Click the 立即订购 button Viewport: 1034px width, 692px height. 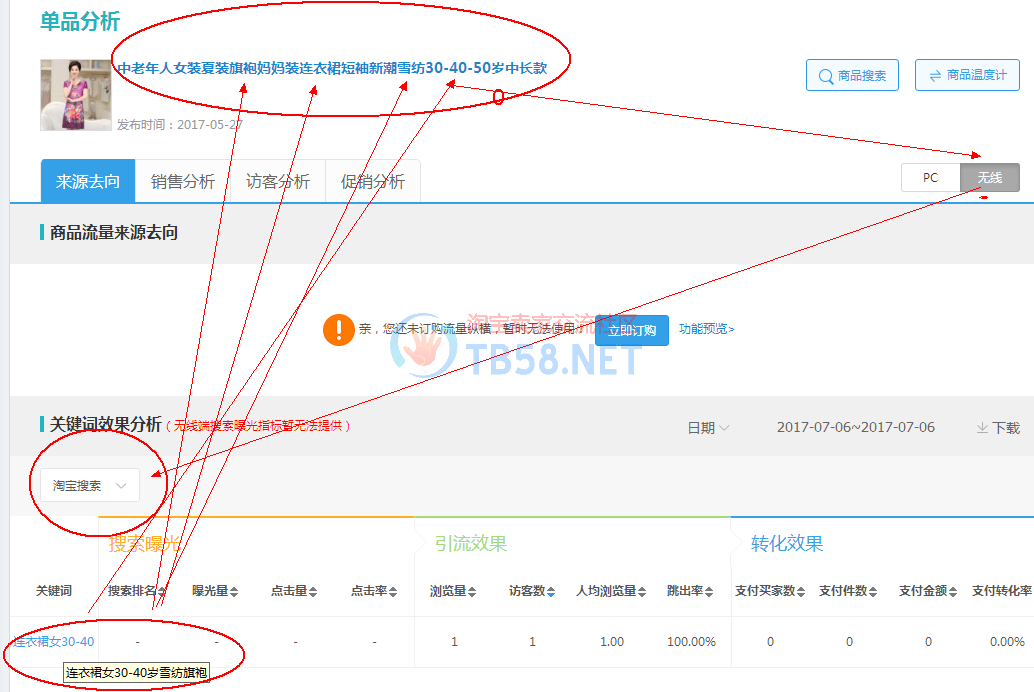tap(632, 330)
